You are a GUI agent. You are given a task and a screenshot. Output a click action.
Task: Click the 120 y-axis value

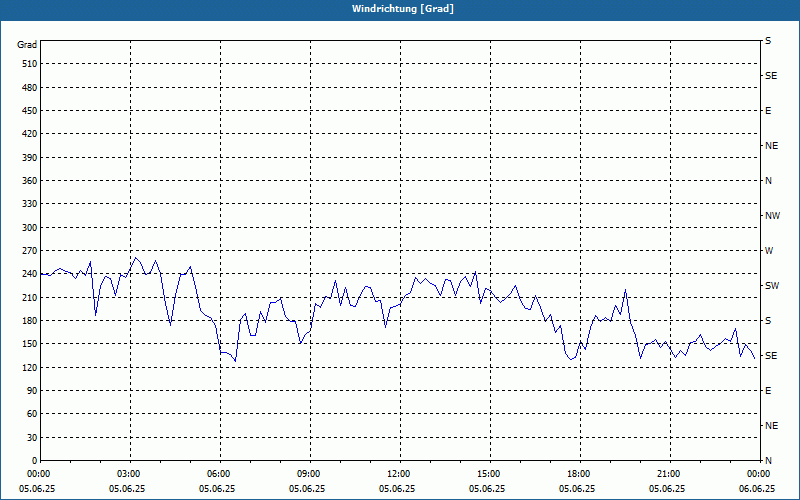pos(30,367)
